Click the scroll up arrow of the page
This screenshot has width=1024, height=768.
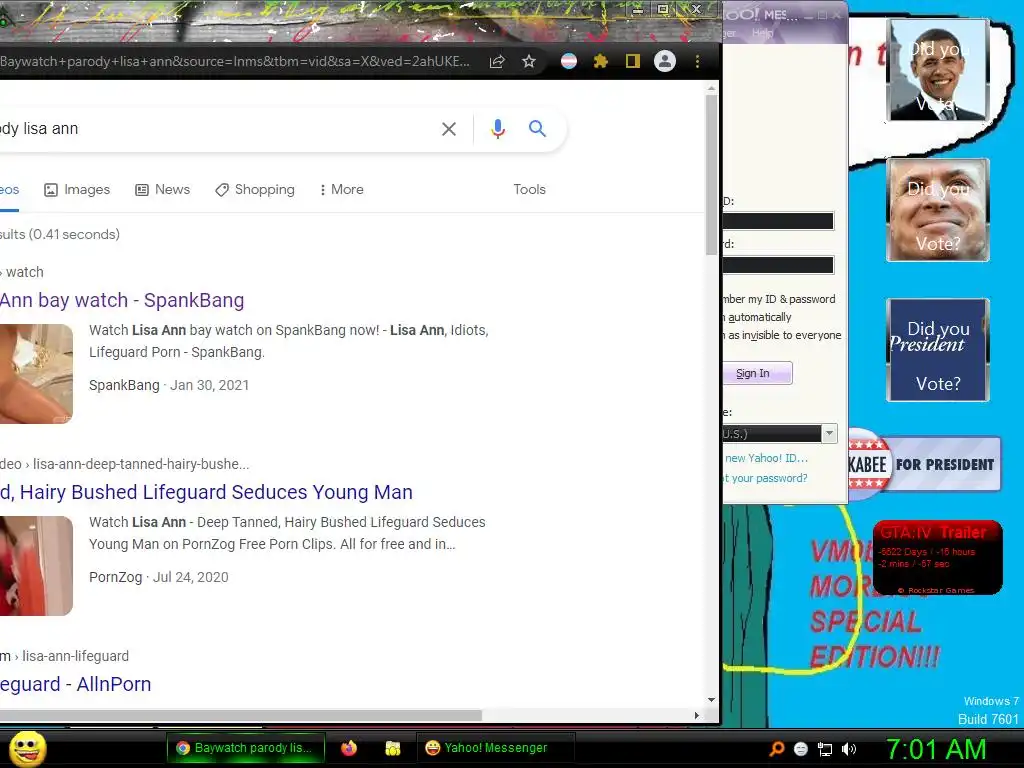pyautogui.click(x=711, y=86)
